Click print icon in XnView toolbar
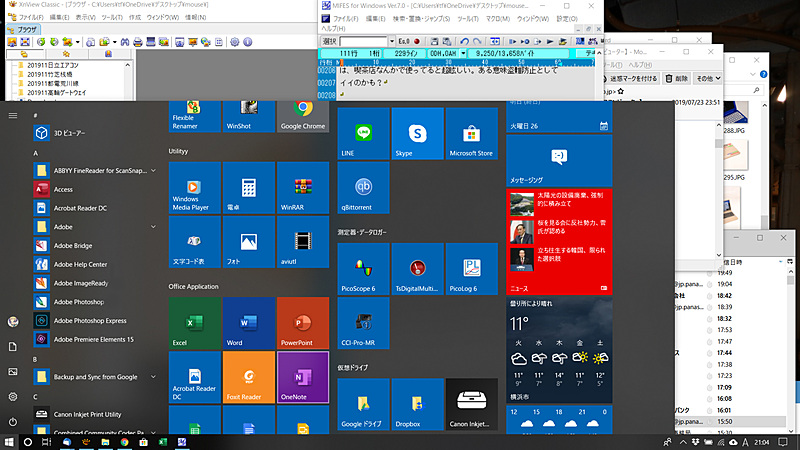This screenshot has height=450, width=800. 137,42
